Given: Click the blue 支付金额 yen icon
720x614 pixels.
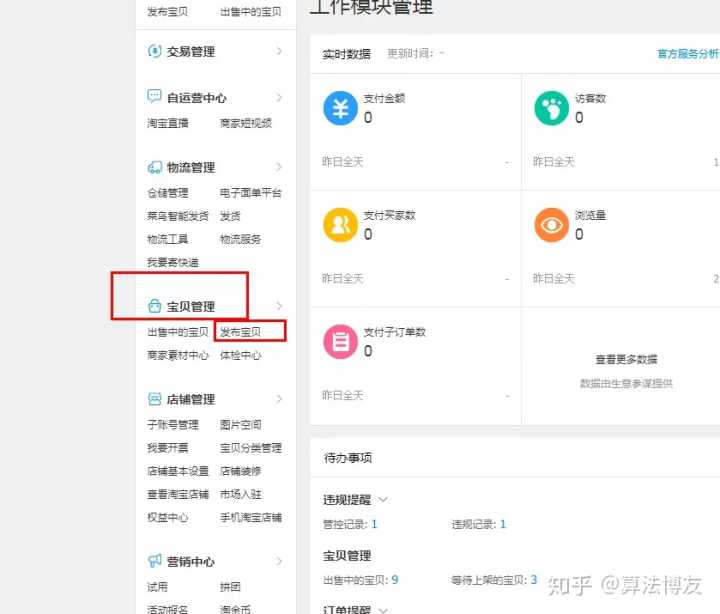Looking at the screenshot, I should tap(340, 108).
